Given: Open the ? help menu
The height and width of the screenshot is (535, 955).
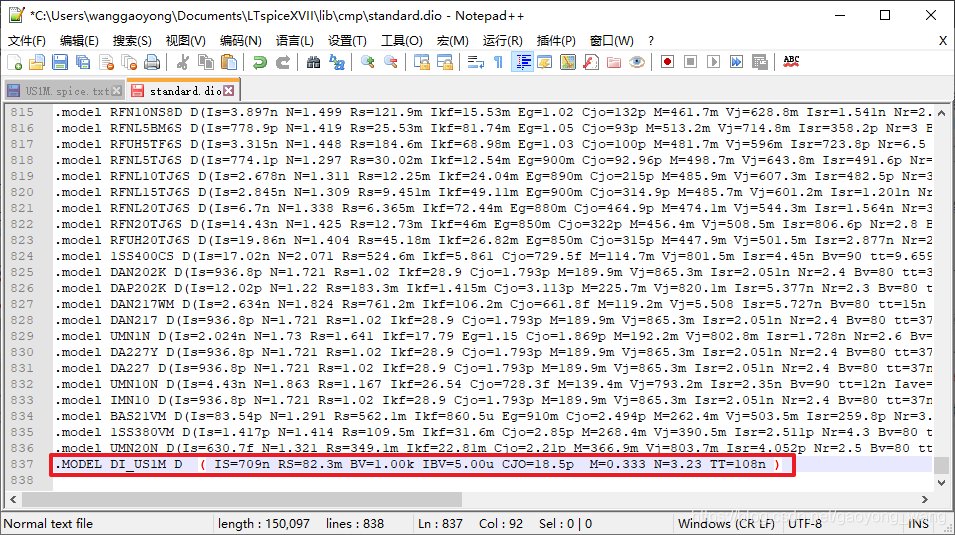Looking at the screenshot, I should pyautogui.click(x=651, y=41).
